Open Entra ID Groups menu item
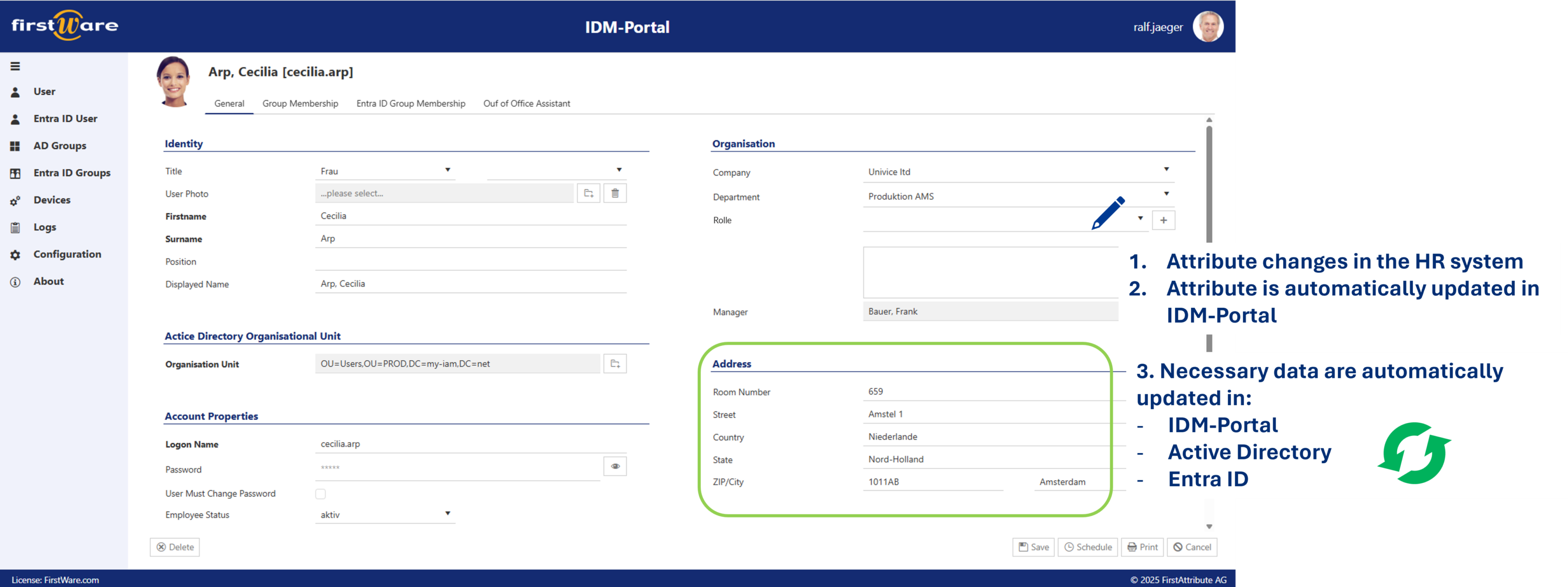The image size is (1568, 587). point(72,173)
